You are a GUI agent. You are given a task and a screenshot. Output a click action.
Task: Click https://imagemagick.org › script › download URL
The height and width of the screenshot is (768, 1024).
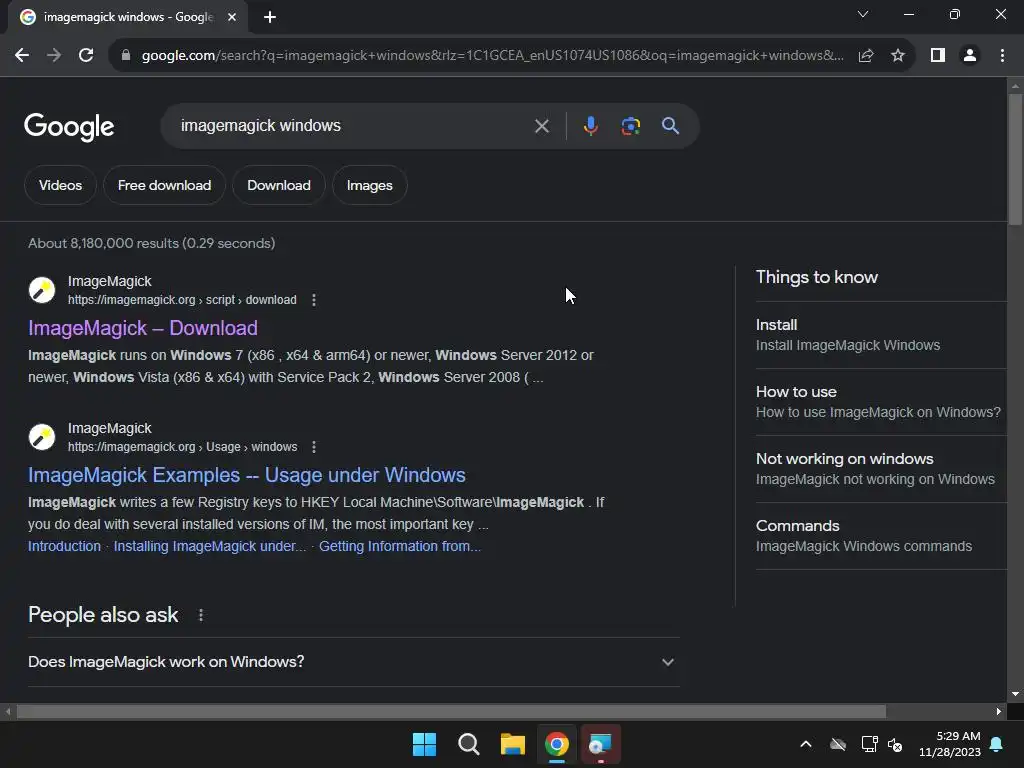[182, 300]
